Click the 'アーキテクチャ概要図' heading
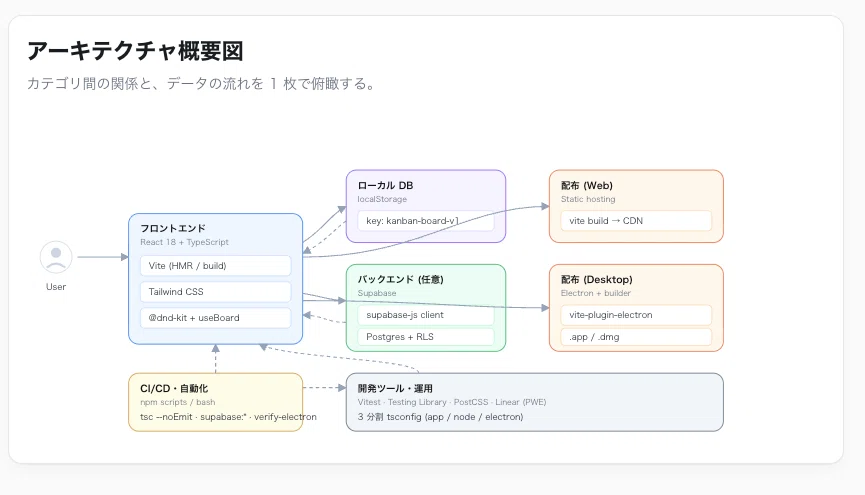Screen dimensions: 865x495 coord(135,51)
